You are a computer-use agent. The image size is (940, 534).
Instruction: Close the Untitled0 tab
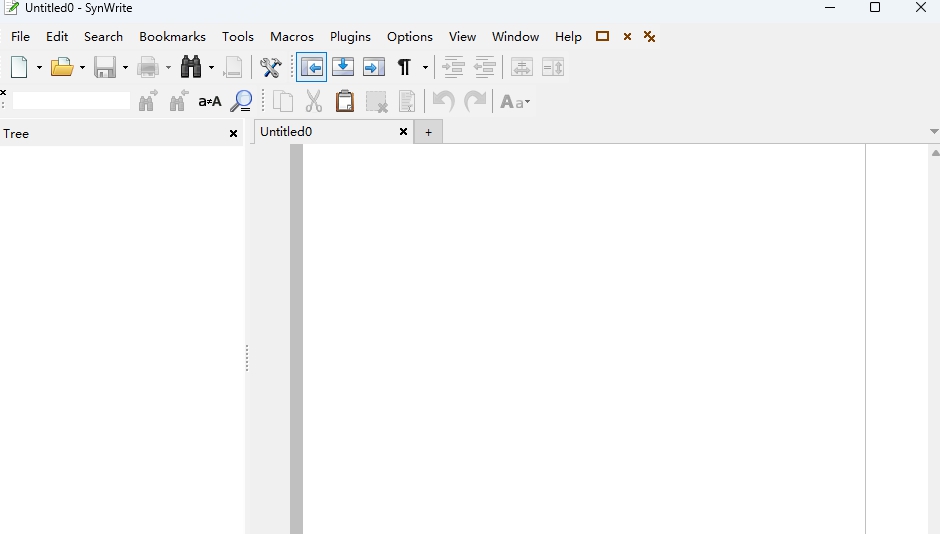coord(403,131)
